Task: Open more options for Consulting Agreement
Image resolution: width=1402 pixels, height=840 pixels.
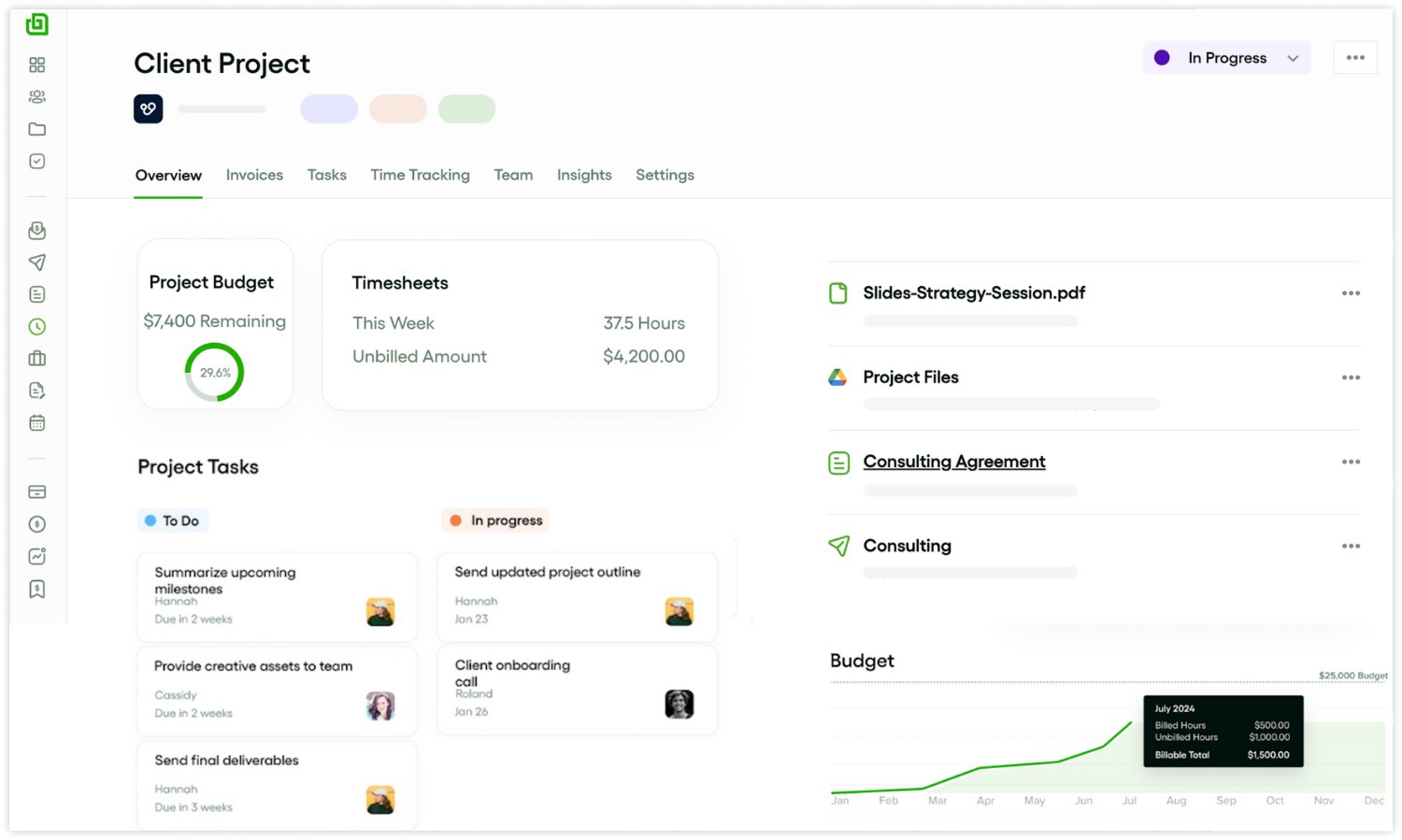Action: (1351, 462)
